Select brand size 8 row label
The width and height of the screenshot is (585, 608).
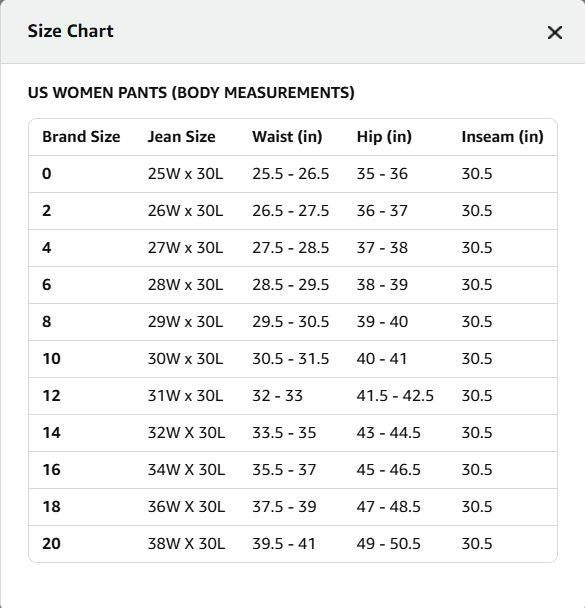tap(47, 322)
